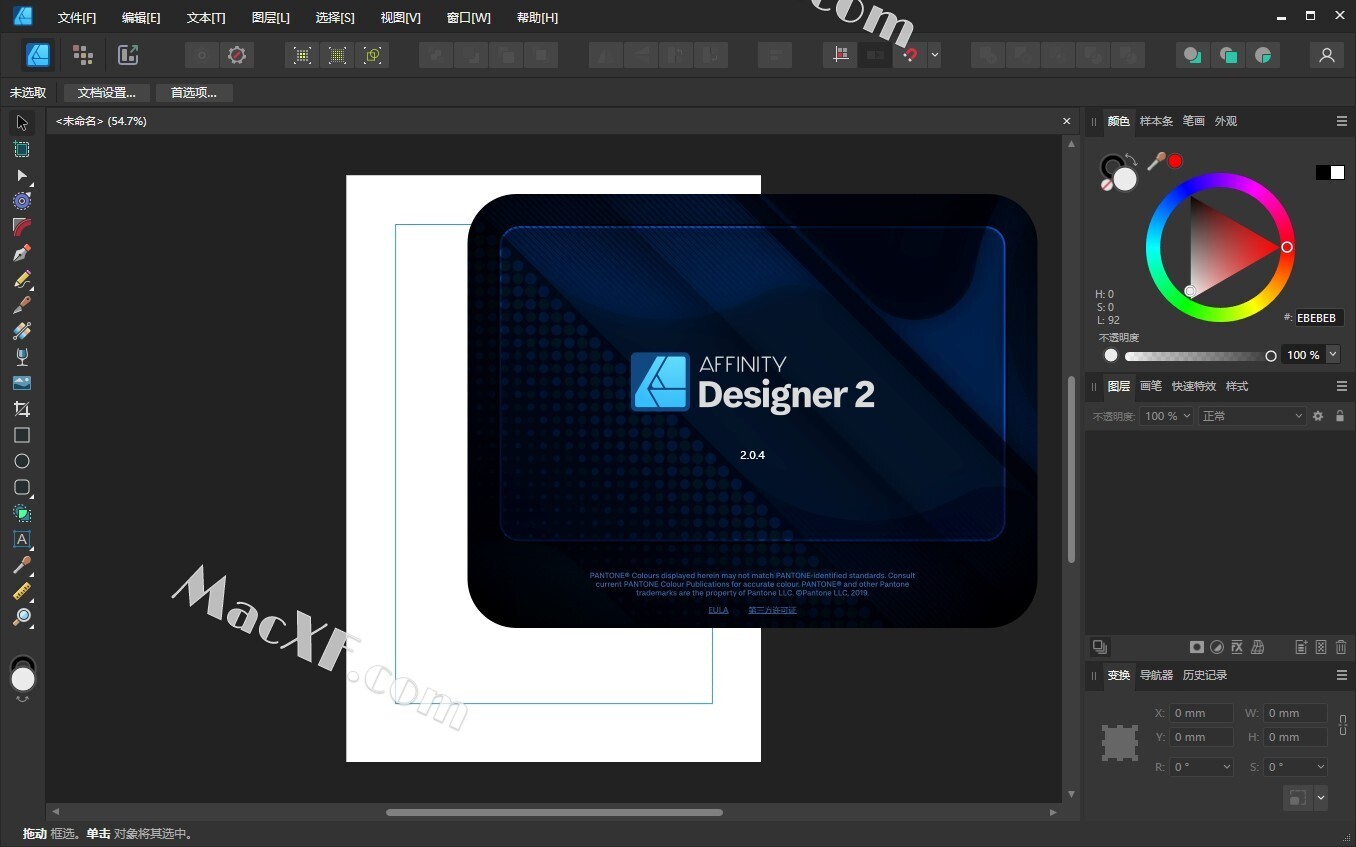The image size is (1356, 847).
Task: Select the Pen tool
Action: [22, 253]
